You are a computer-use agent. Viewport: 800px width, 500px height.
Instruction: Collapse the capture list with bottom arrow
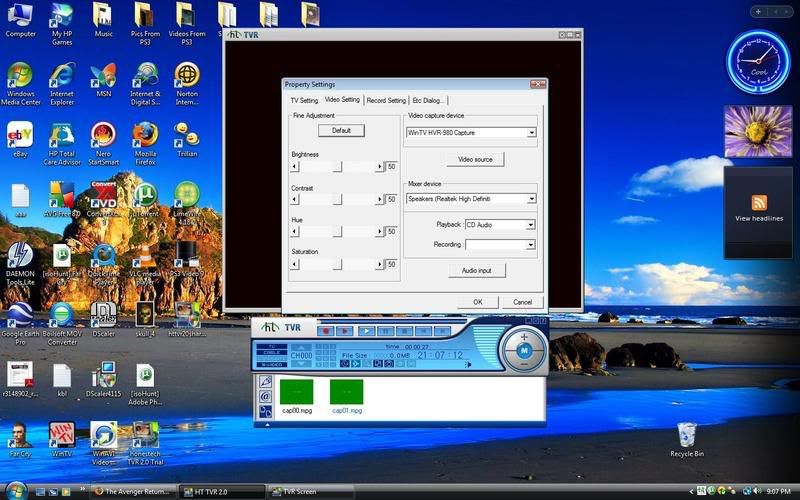pyautogui.click(x=267, y=424)
